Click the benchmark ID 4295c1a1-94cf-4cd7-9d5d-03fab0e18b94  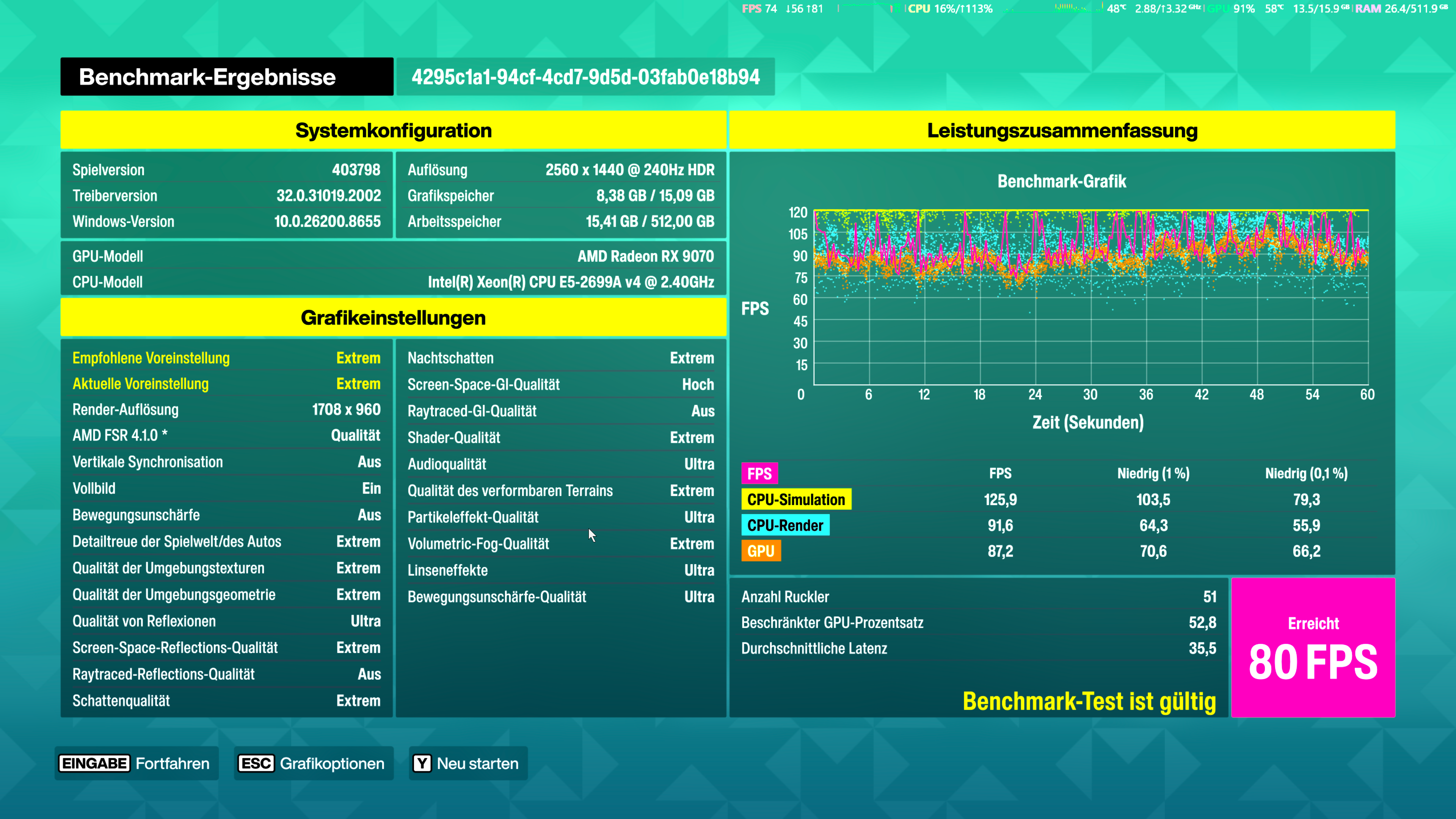(x=585, y=77)
